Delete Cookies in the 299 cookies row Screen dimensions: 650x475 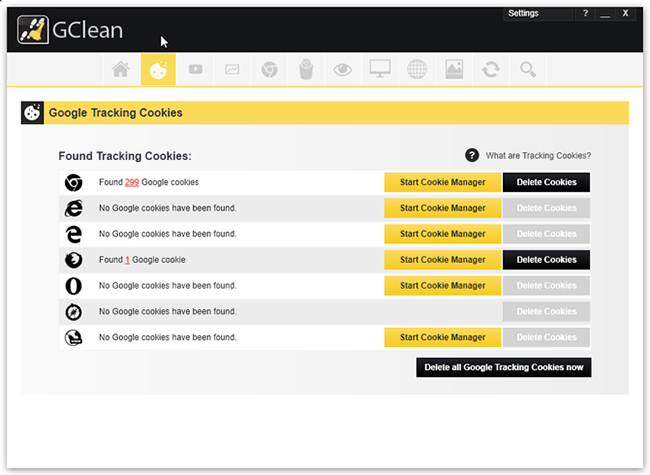tap(546, 182)
